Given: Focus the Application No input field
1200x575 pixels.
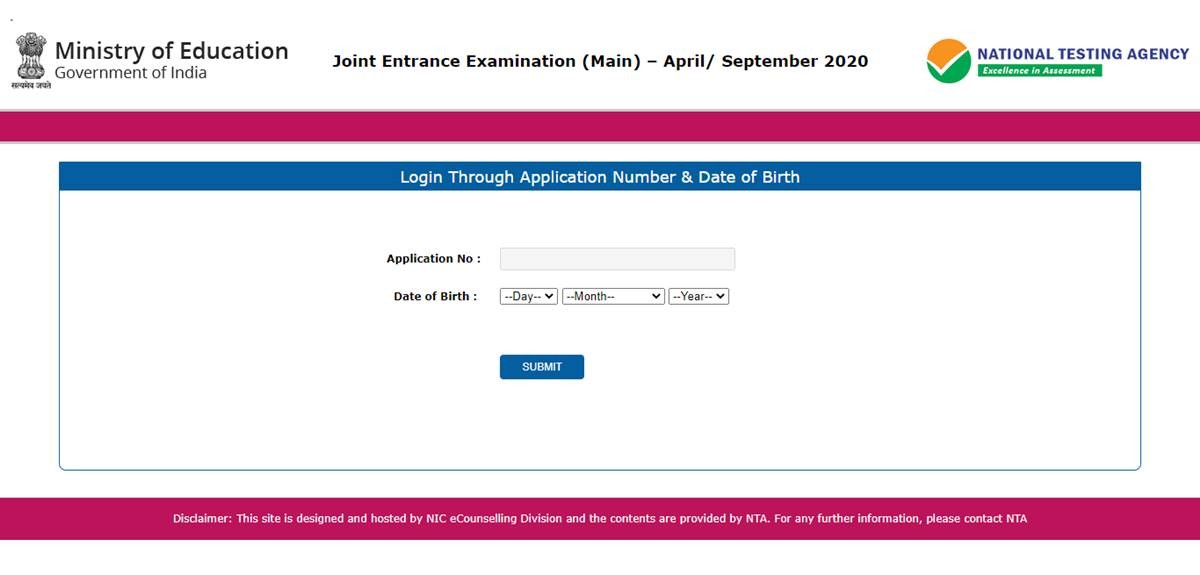Looking at the screenshot, I should 617,259.
